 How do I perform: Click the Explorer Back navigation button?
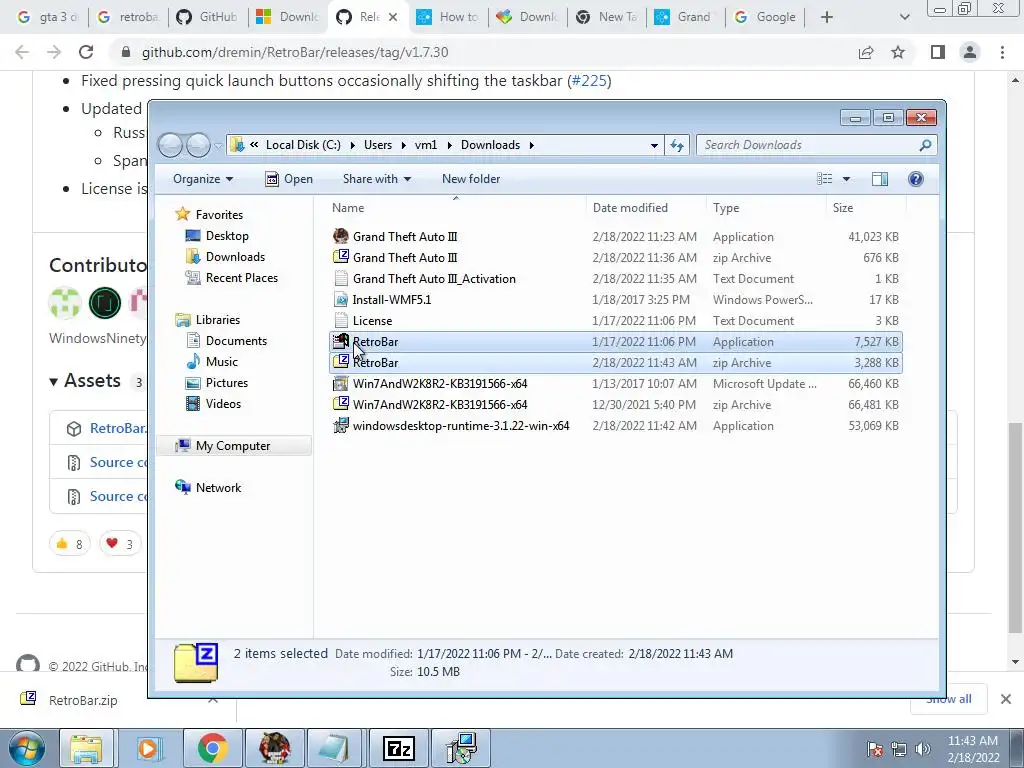171,145
